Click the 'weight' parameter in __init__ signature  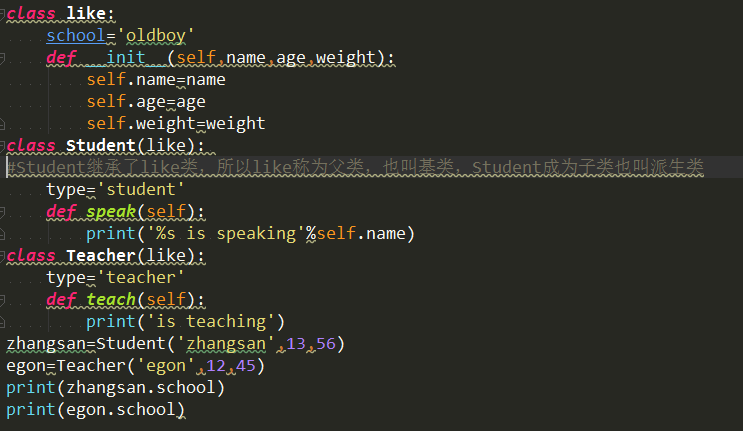point(345,58)
